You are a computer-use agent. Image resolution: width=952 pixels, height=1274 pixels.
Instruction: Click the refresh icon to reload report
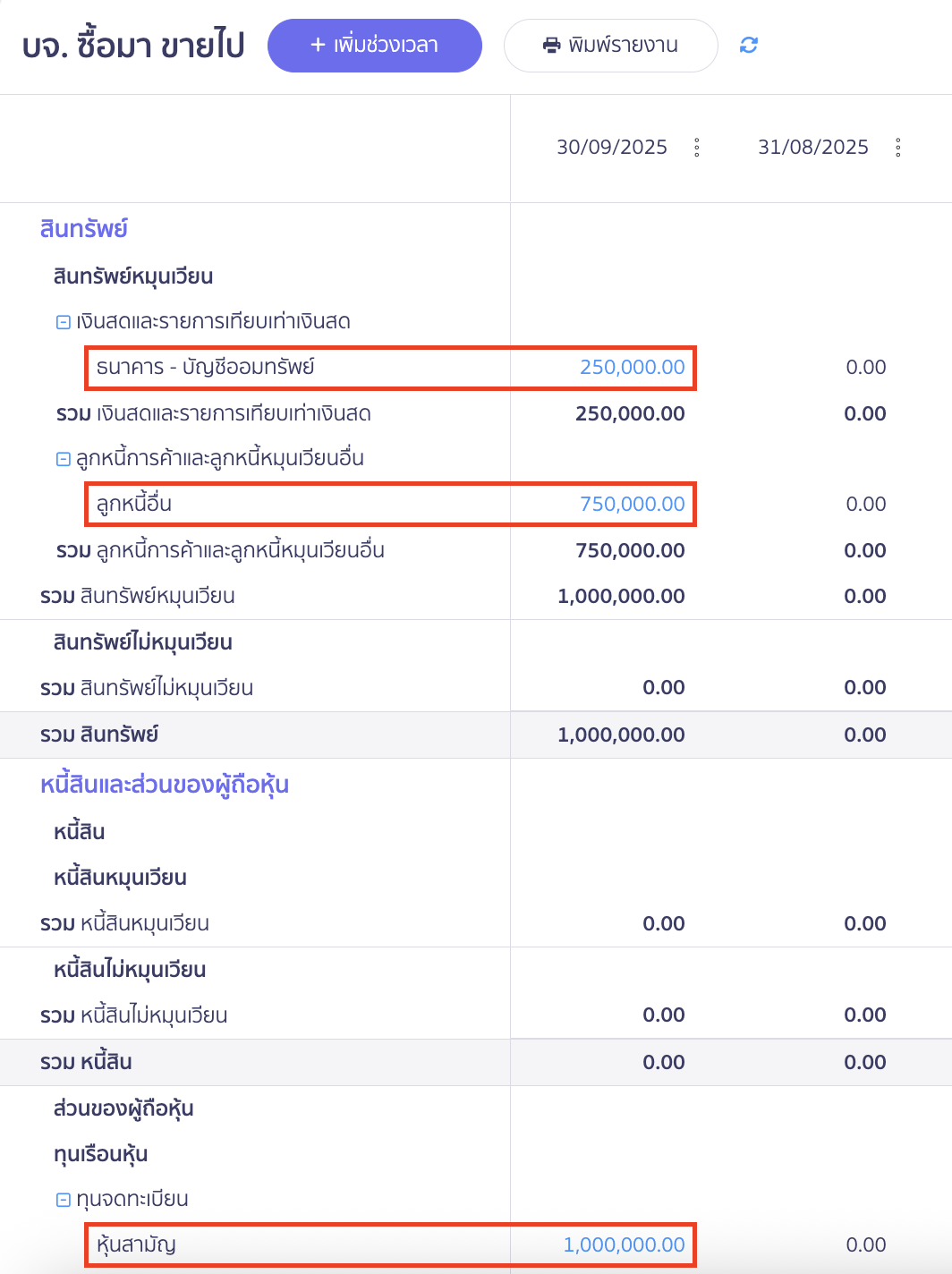750,45
